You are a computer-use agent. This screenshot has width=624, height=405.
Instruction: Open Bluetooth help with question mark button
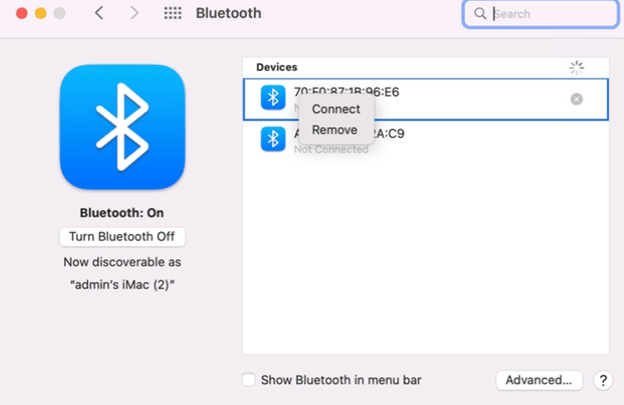click(x=603, y=381)
